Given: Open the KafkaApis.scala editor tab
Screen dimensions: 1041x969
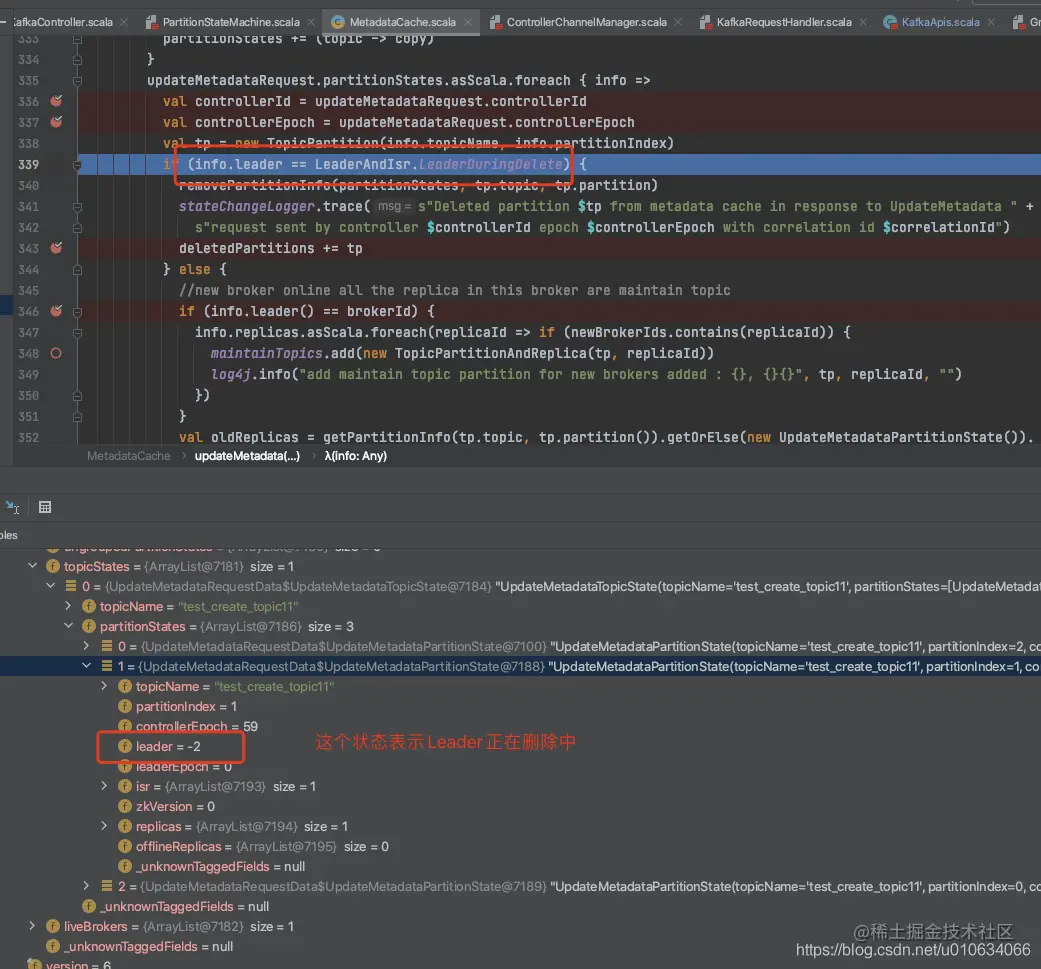Looking at the screenshot, I should click(940, 22).
